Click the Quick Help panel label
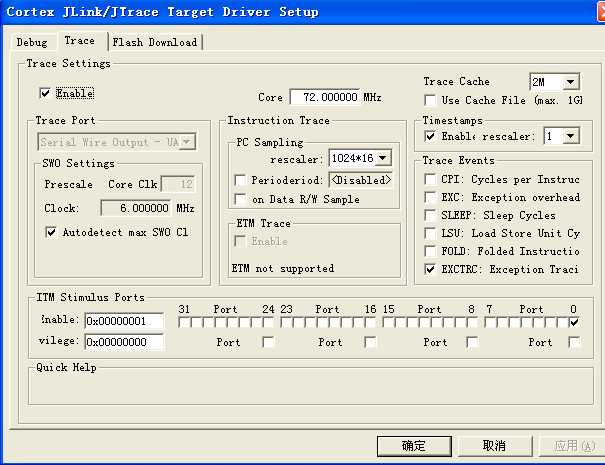The height and width of the screenshot is (465, 605). point(66,367)
